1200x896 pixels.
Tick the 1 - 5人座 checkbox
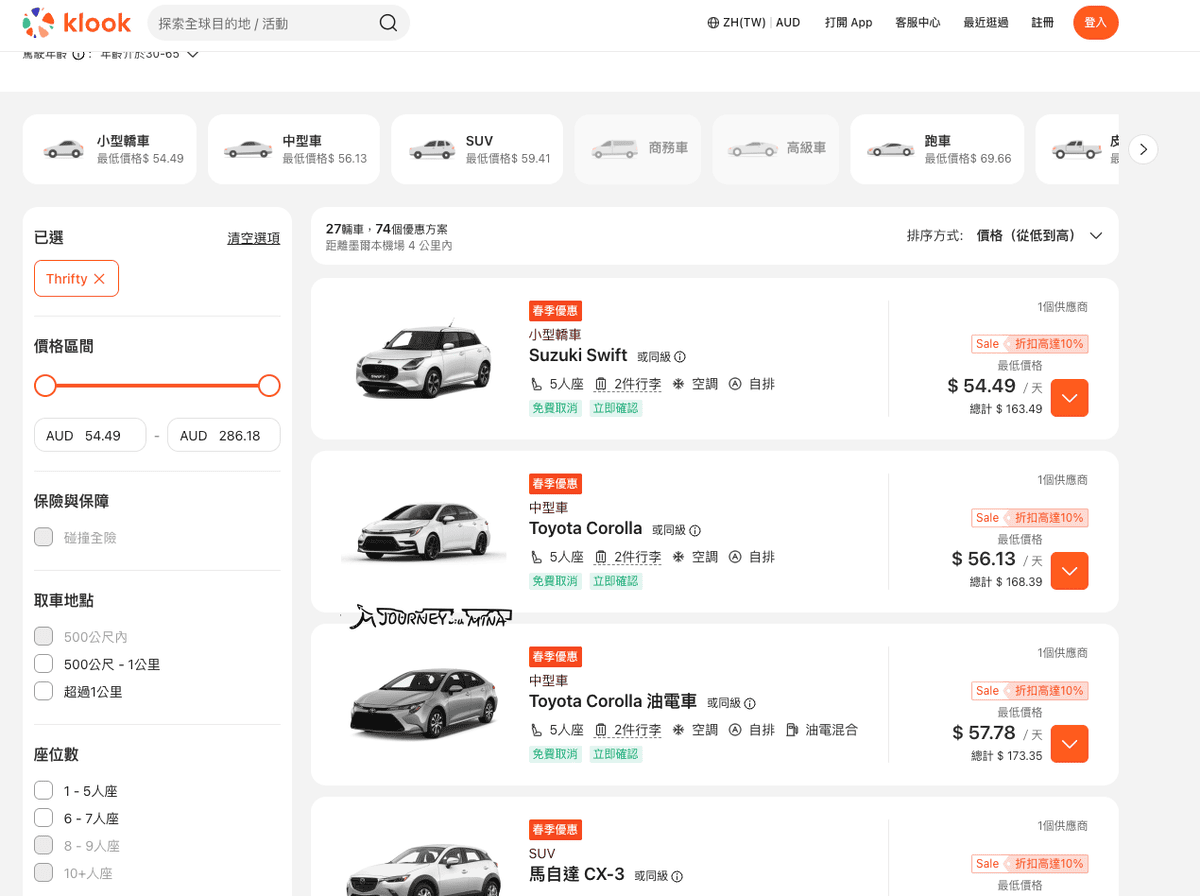coord(43,791)
